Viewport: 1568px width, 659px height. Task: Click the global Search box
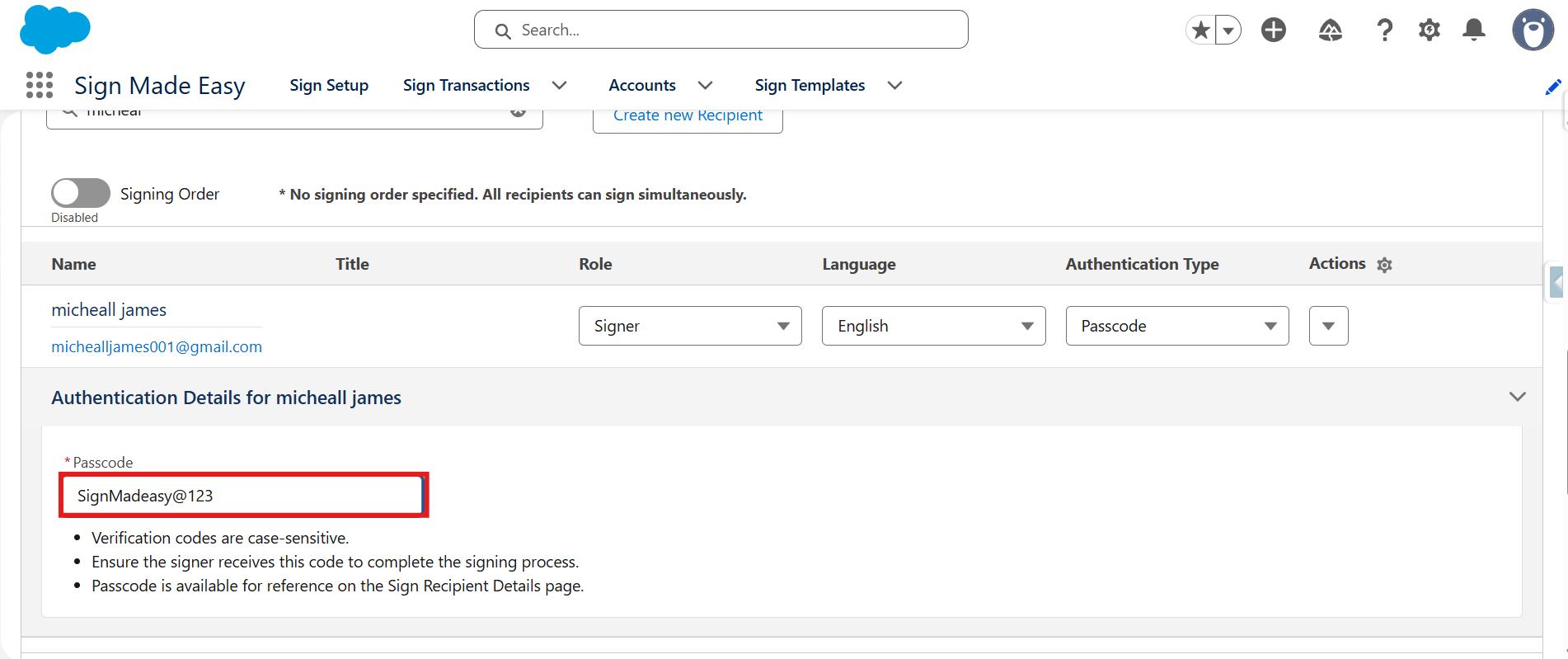point(721,30)
